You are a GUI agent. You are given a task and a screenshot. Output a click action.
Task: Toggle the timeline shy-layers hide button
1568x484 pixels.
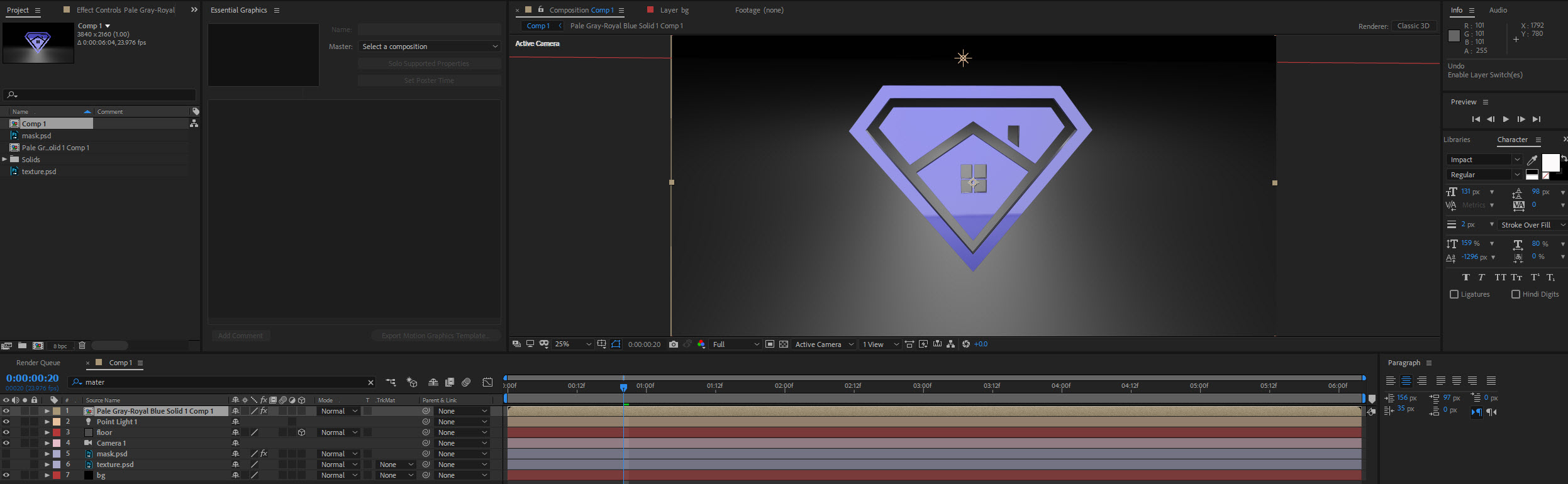[x=433, y=382]
